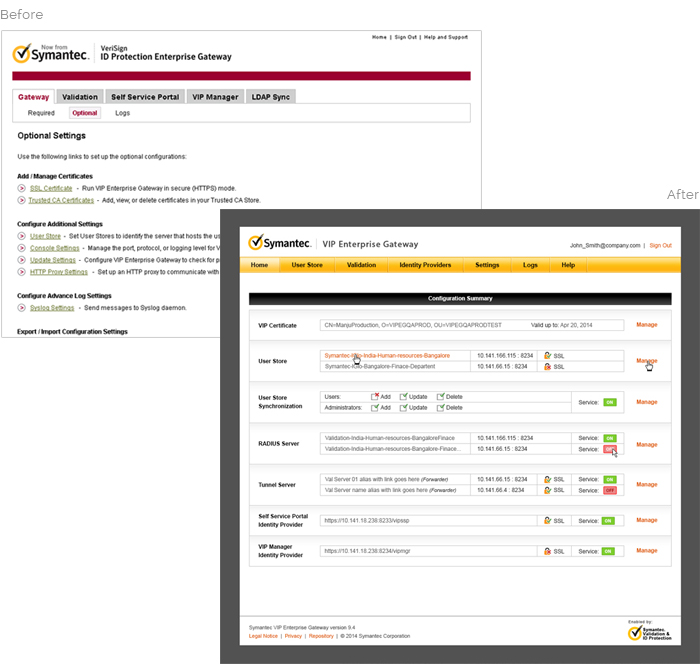Viewport: 700px width, 664px height.
Task: Open Self Service Portal tab
Action: pyautogui.click(x=145, y=97)
